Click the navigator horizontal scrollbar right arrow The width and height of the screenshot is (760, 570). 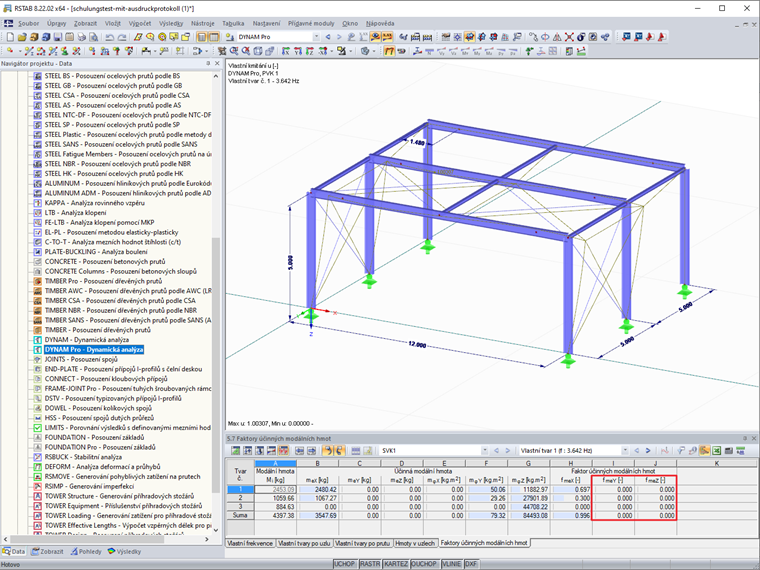coord(207,539)
